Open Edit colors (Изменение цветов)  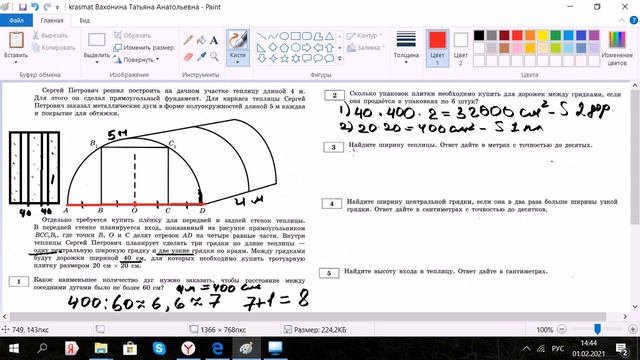pos(617,48)
